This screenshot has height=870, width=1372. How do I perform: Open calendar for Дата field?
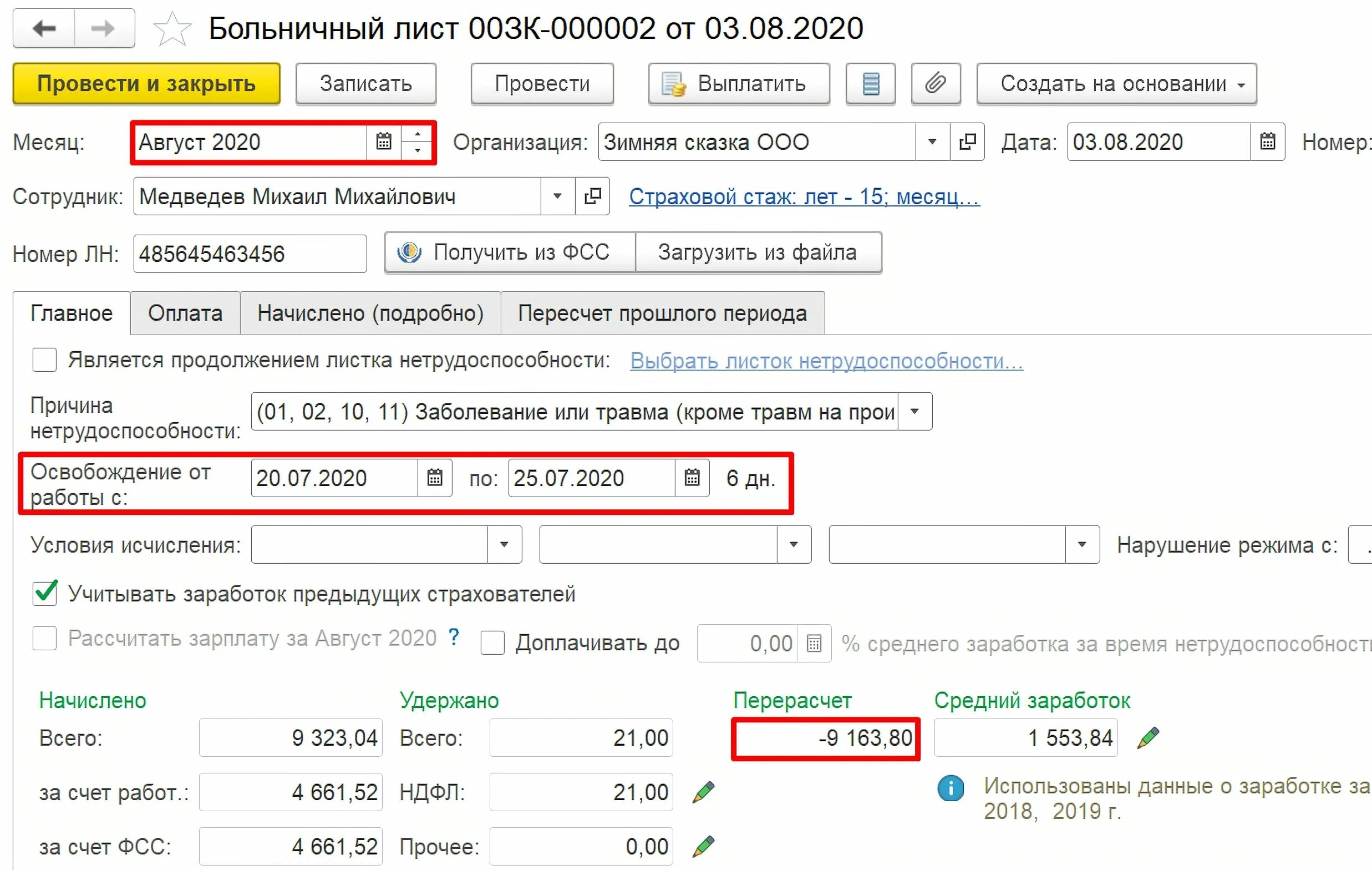pos(1267,141)
